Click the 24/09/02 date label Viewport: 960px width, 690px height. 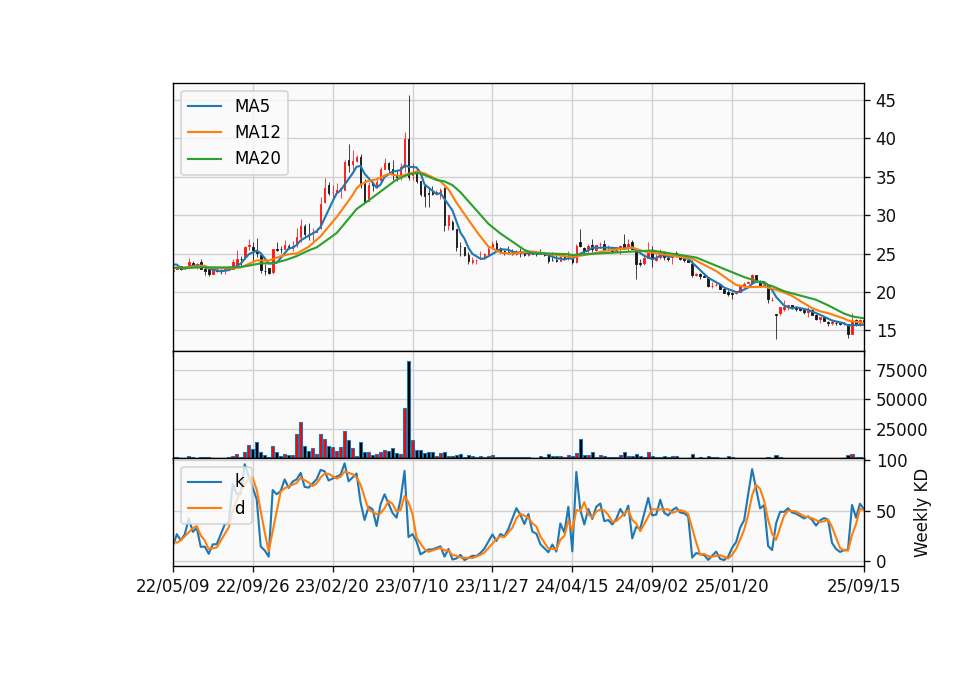coord(651,586)
